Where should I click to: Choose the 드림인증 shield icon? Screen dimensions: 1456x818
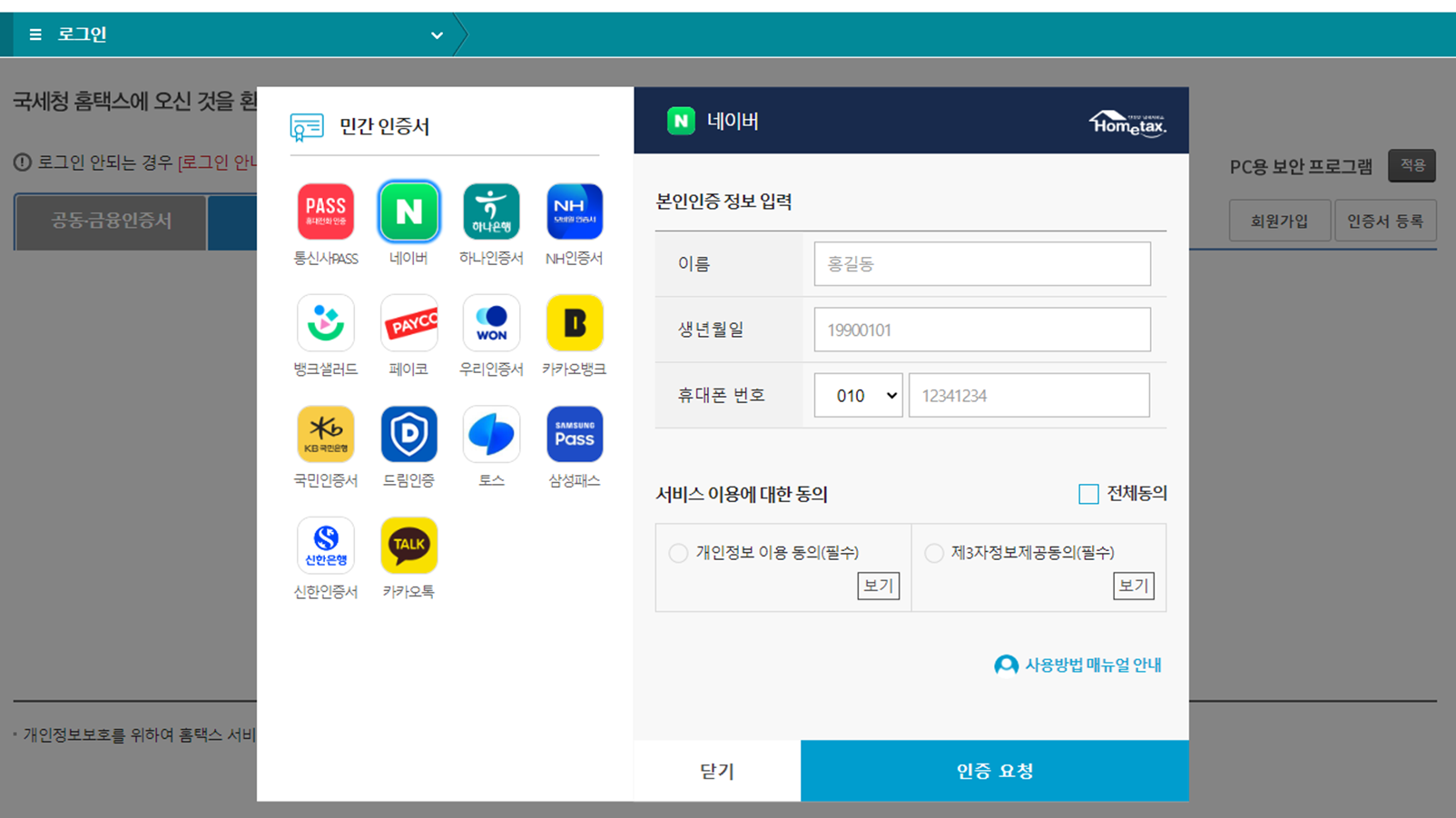tap(408, 434)
